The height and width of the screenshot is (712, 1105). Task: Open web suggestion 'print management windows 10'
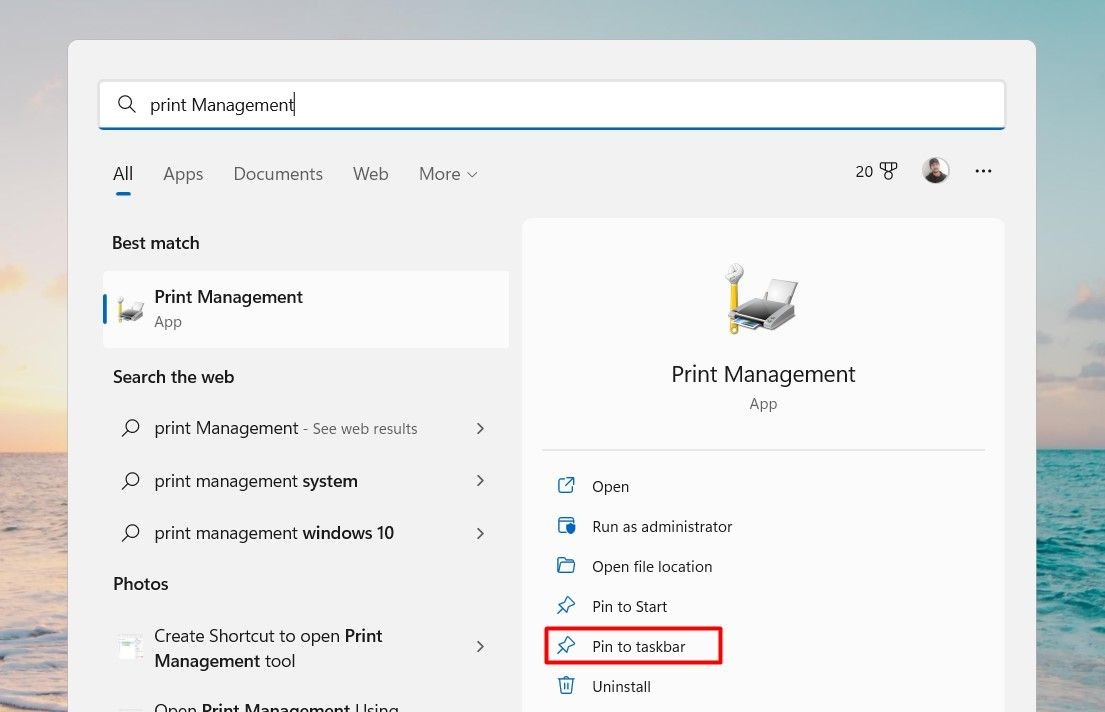coord(306,533)
